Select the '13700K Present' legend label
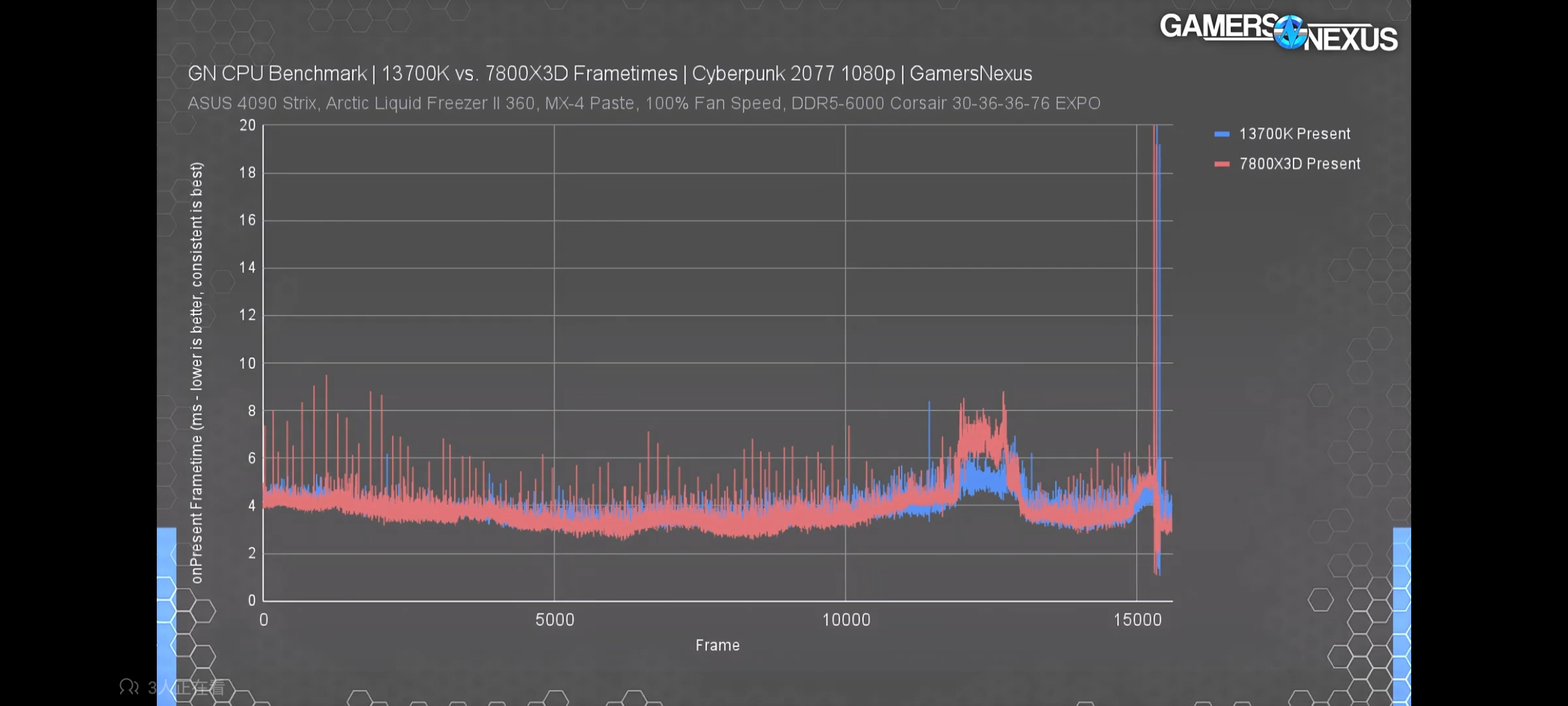This screenshot has height=706, width=1568. point(1294,134)
